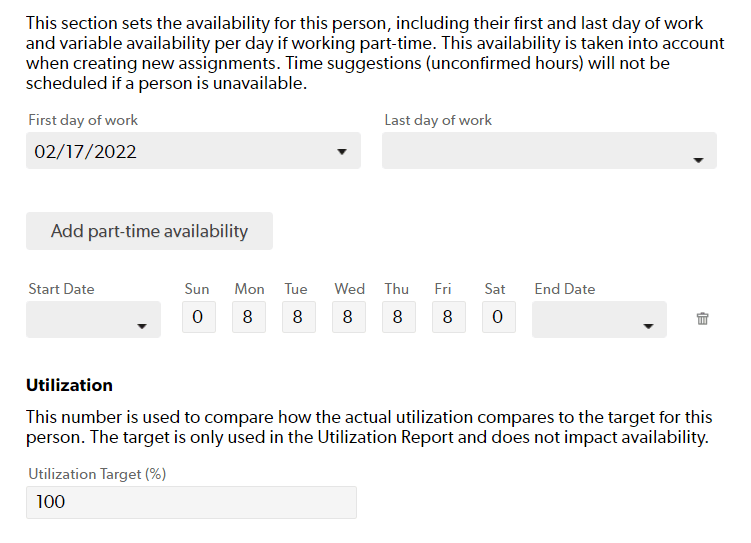Click the Last day of work arrow
This screenshot has height=543, width=751.
coord(698,160)
